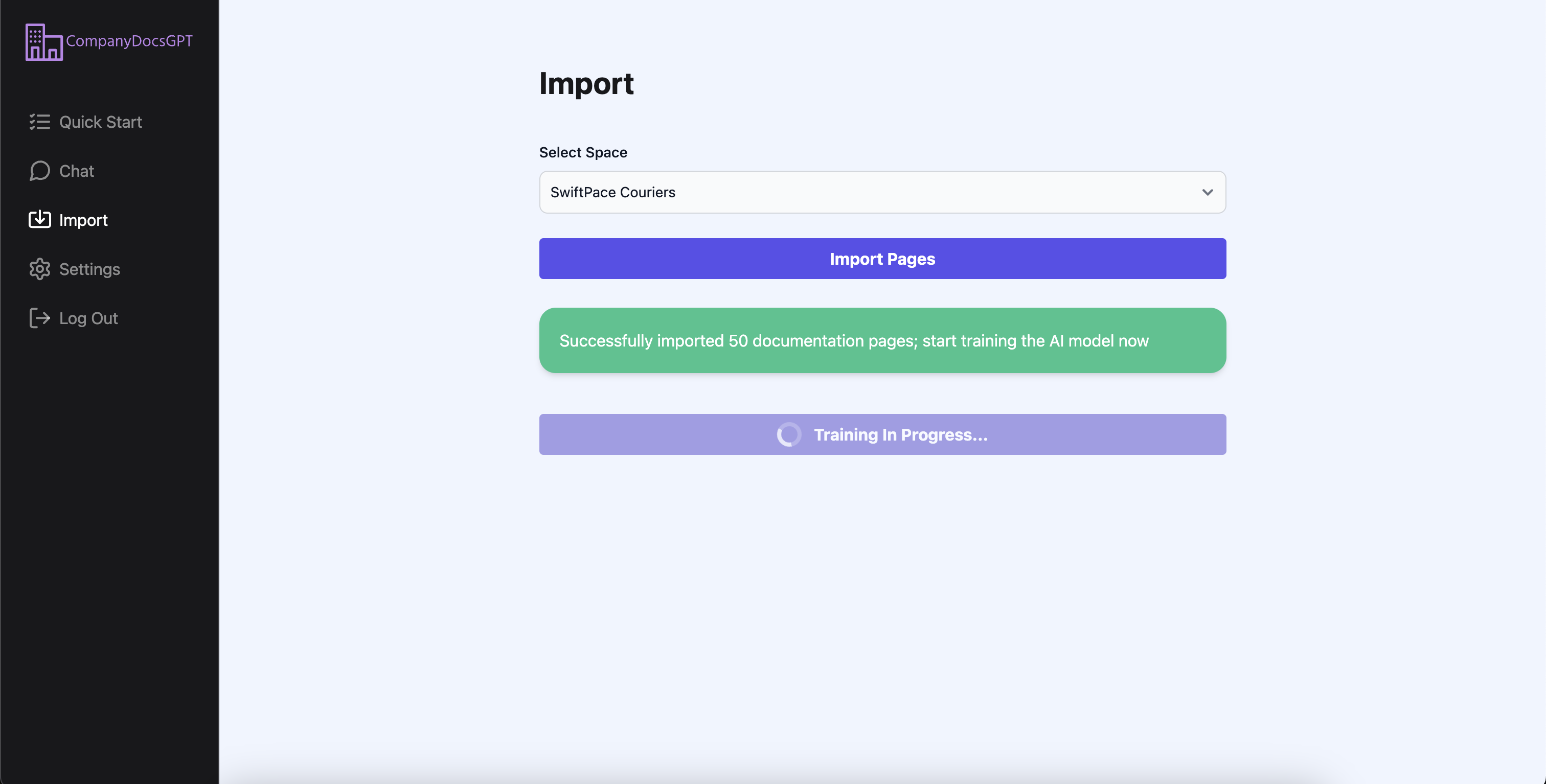Click the CompanyDocsGPT building logo icon
The width and height of the screenshot is (1546, 784).
pyautogui.click(x=43, y=41)
